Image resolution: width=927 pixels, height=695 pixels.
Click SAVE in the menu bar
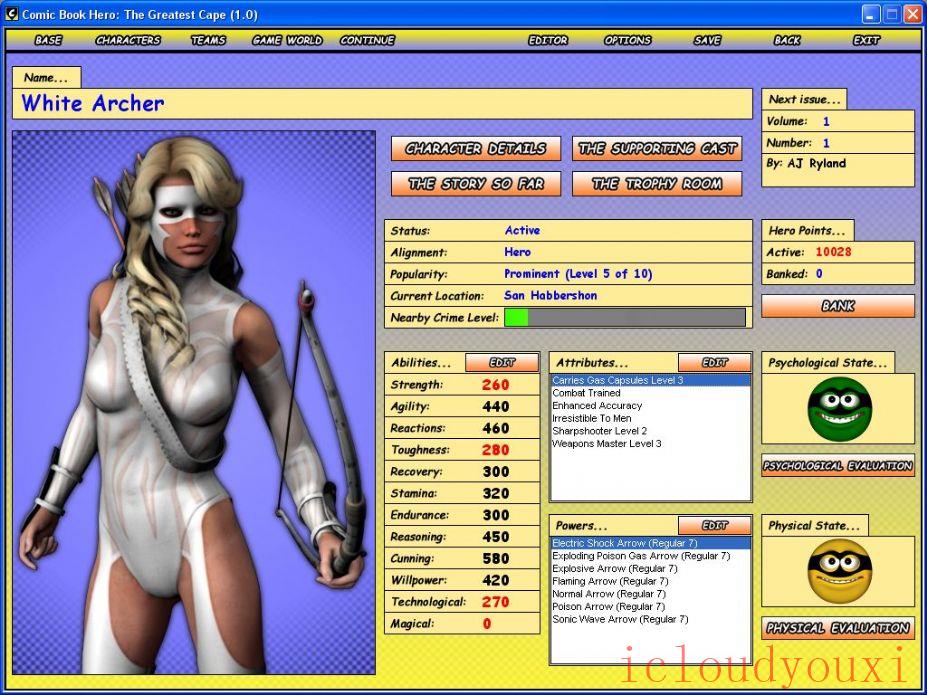point(707,40)
